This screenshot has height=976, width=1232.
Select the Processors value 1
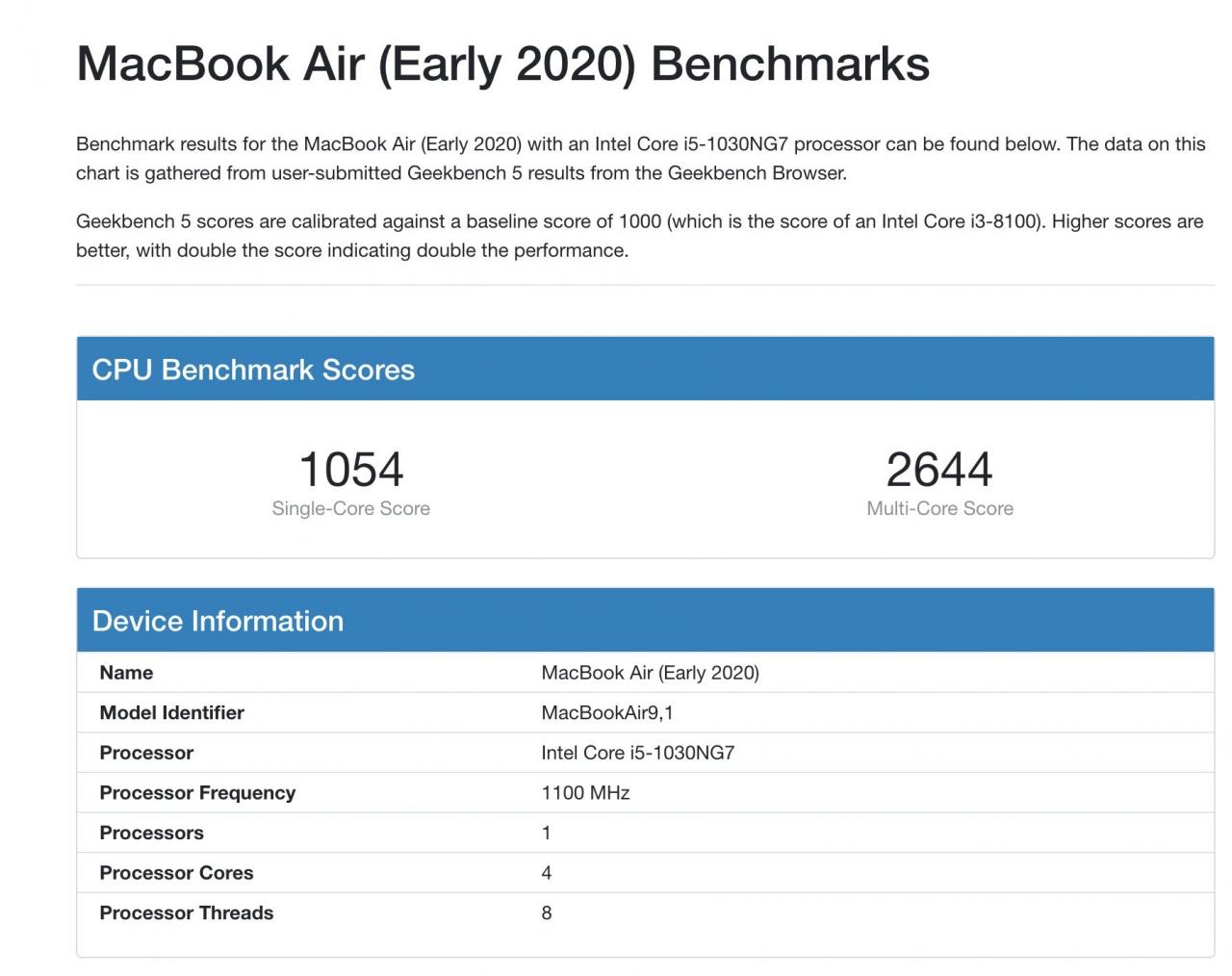(x=546, y=833)
